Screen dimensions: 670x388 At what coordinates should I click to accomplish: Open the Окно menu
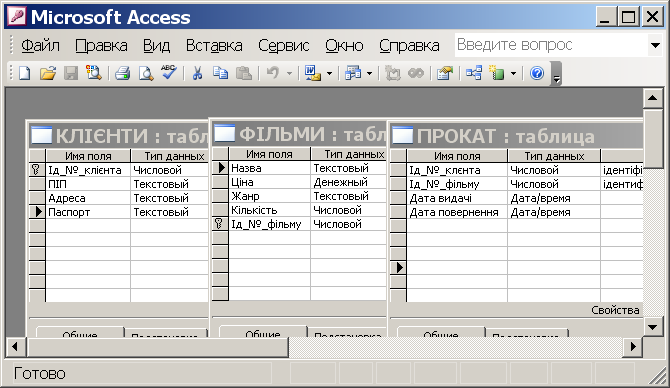tap(344, 45)
